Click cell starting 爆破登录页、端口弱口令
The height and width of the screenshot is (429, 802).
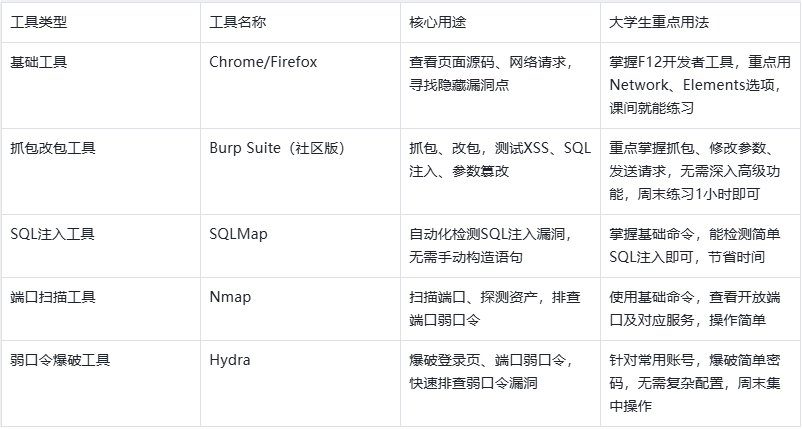500,383
